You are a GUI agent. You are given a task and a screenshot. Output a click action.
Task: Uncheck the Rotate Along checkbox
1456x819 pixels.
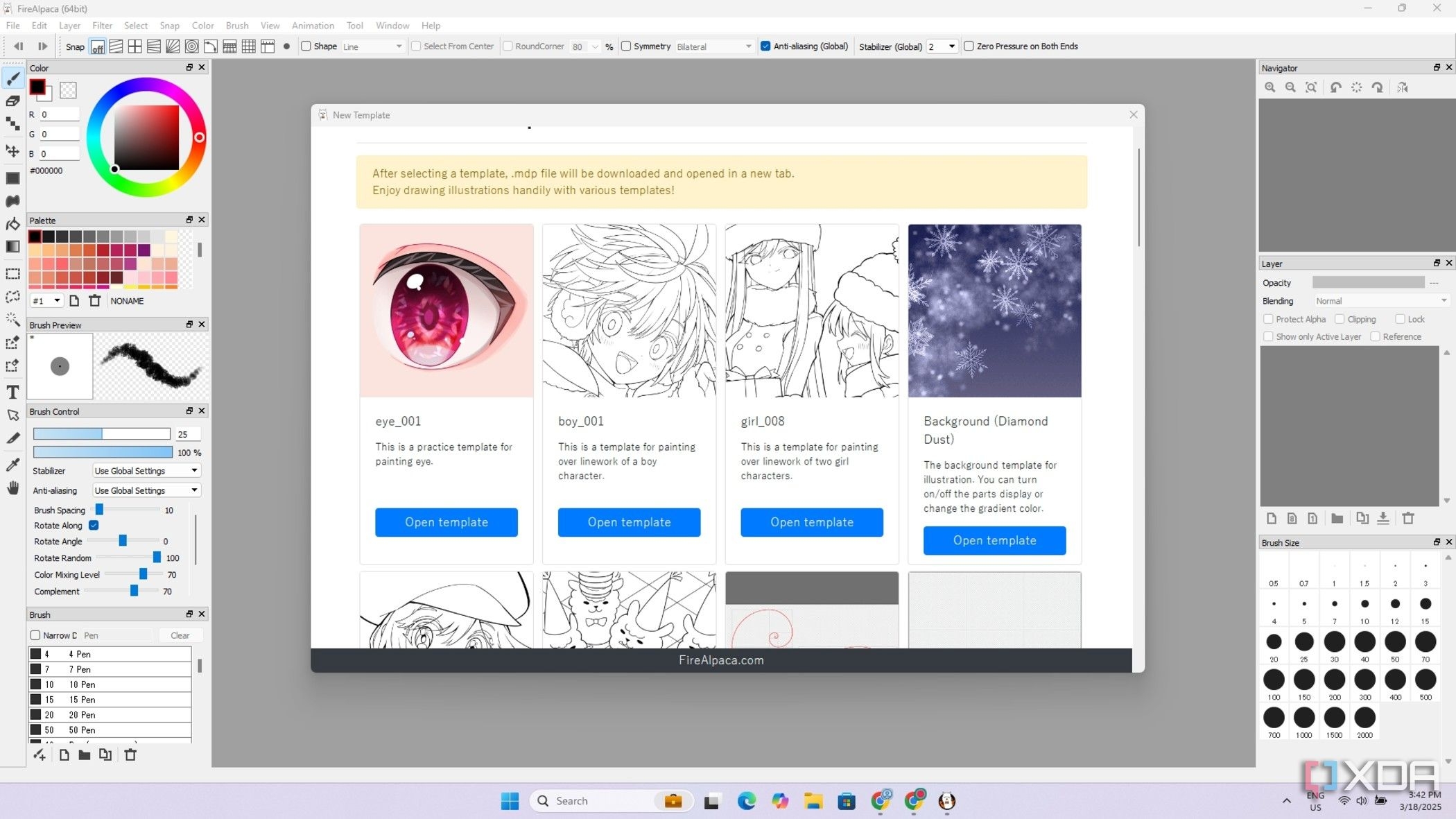point(94,526)
